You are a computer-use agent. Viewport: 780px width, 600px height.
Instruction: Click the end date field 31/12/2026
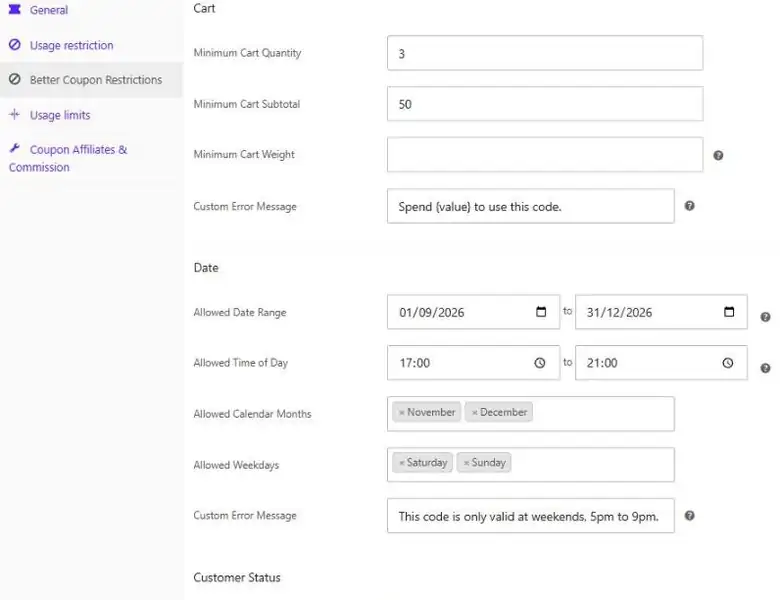[661, 312]
